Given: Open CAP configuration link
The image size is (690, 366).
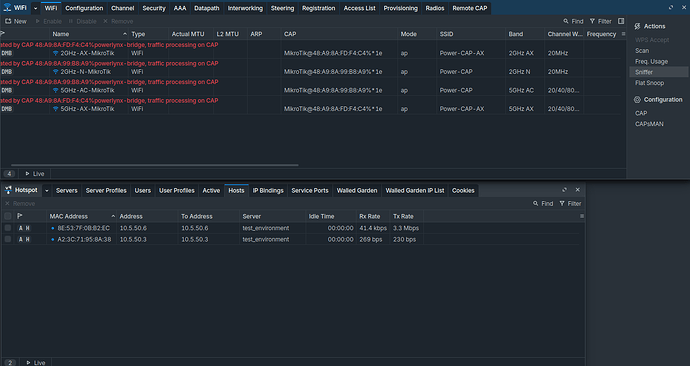Looking at the screenshot, I should 641,113.
